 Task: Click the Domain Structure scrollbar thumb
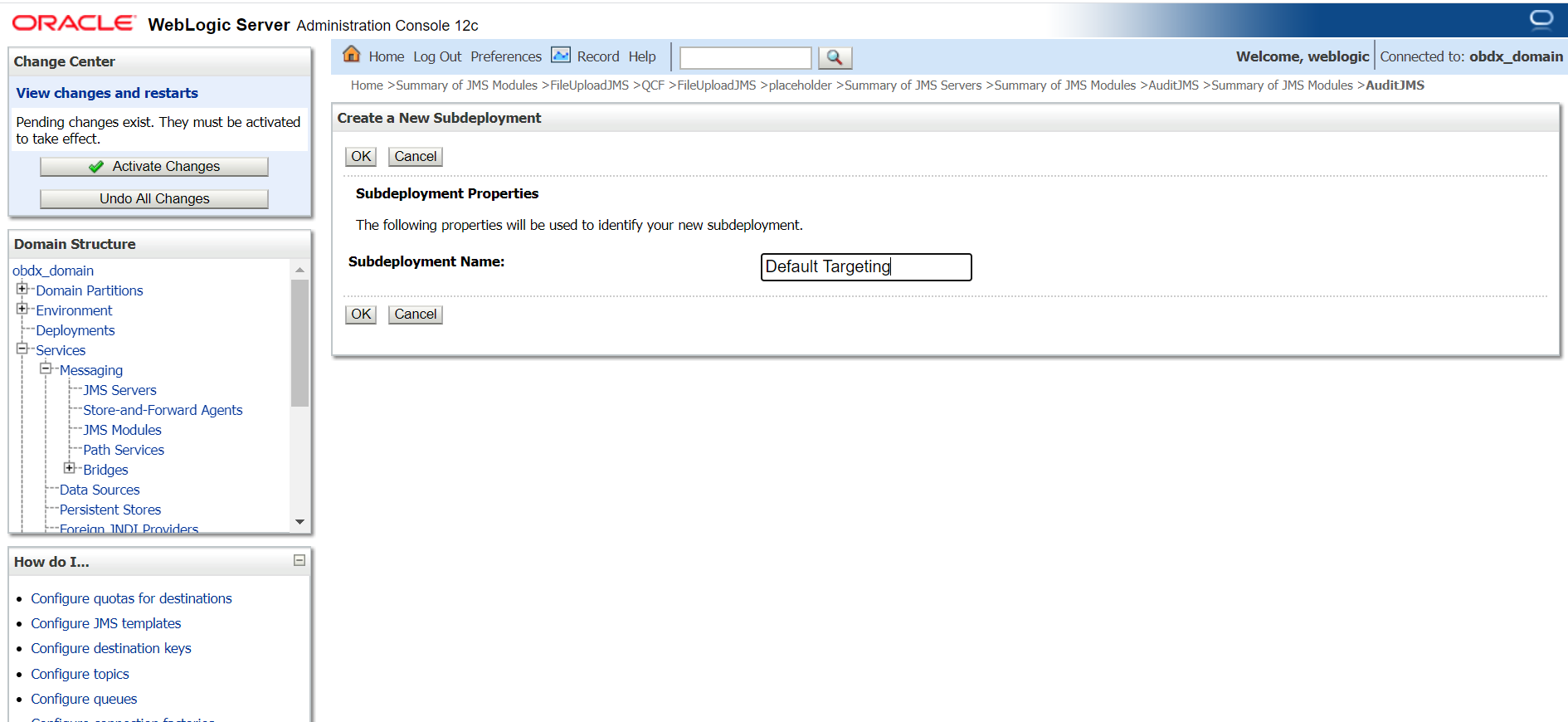(299, 343)
